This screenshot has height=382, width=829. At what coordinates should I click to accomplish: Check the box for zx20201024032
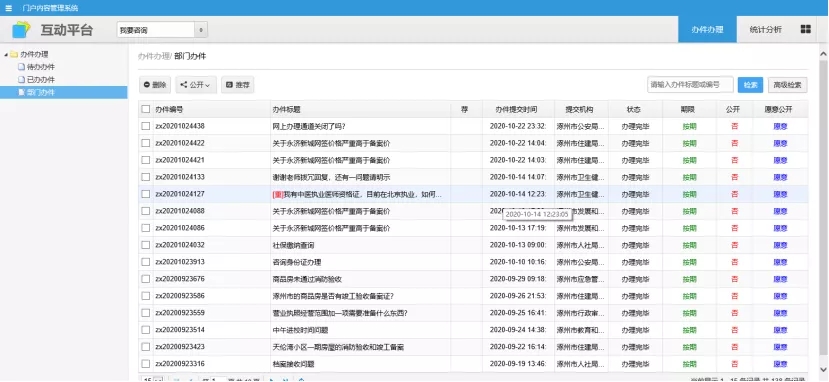[x=146, y=245]
